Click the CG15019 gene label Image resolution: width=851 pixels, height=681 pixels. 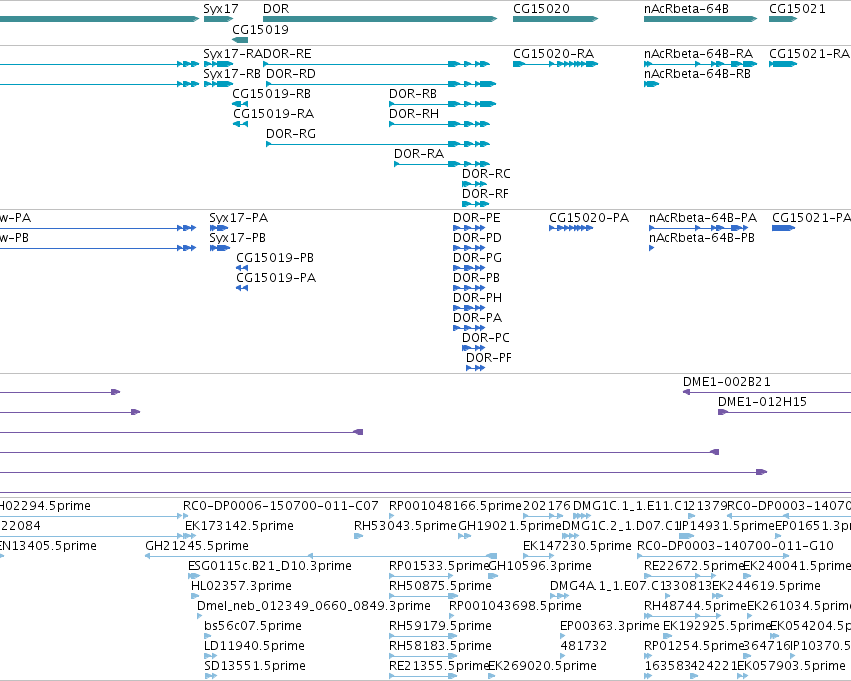pos(260,29)
